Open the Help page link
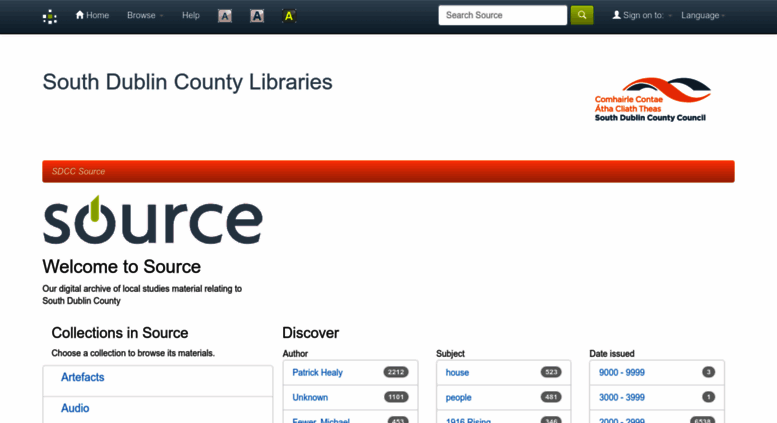The image size is (777, 423). (191, 15)
